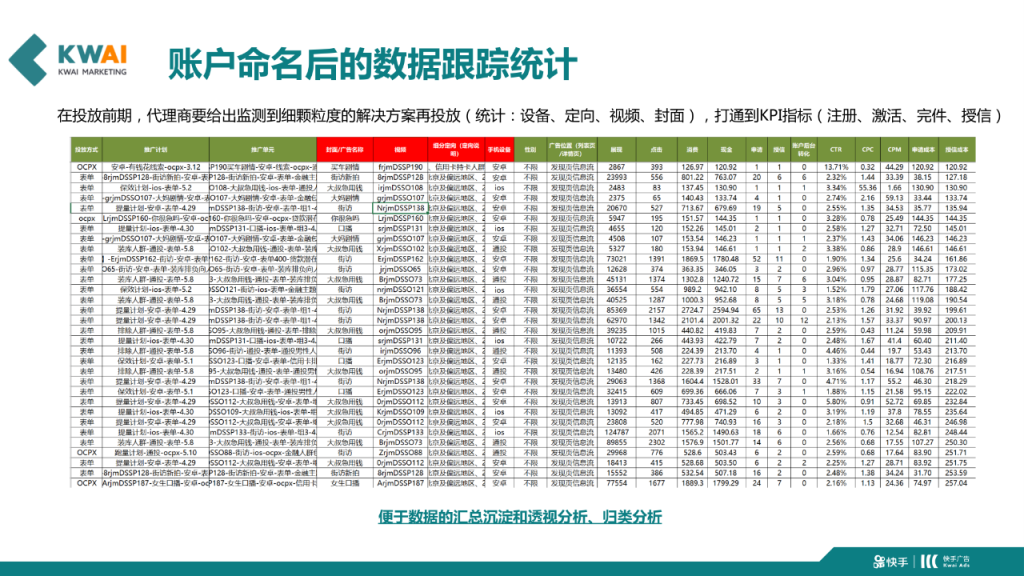Click the subtitle sentence starting 在投放前期
1024x576 pixels.
point(530,116)
